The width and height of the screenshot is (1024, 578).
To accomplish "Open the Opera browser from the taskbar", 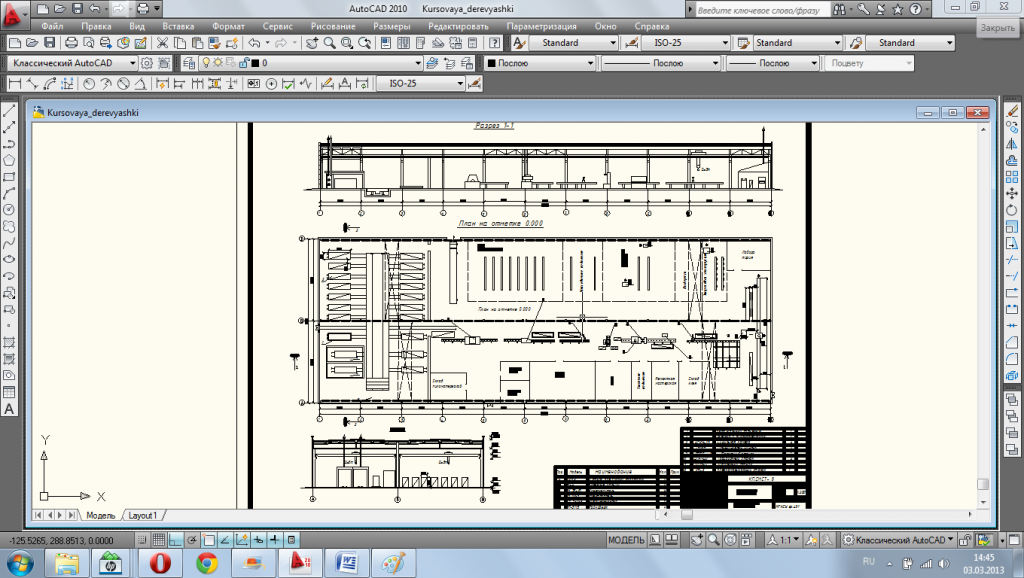I will coord(160,563).
